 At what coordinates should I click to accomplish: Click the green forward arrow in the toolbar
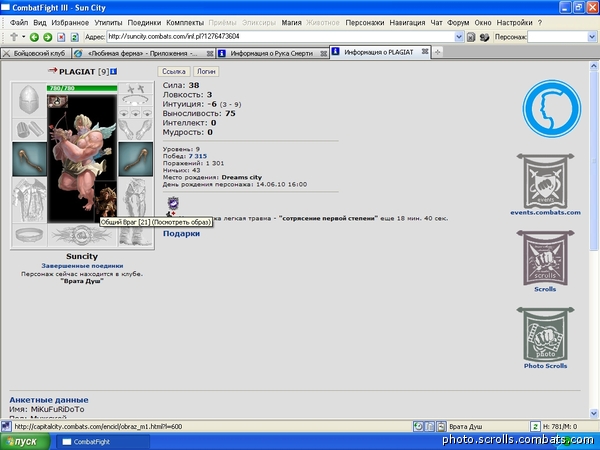[48, 37]
